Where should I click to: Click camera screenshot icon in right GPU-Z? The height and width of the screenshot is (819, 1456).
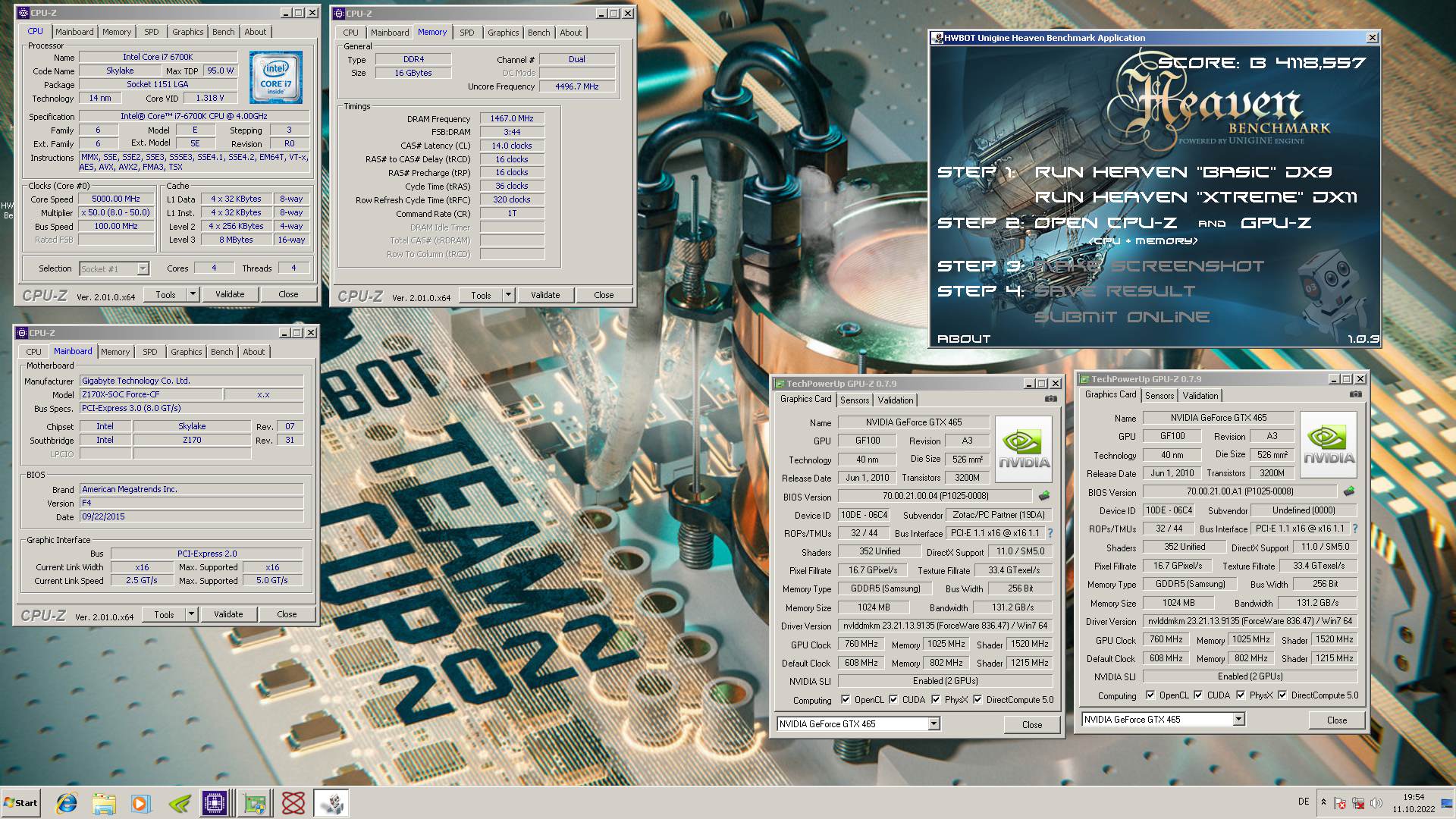[1356, 394]
